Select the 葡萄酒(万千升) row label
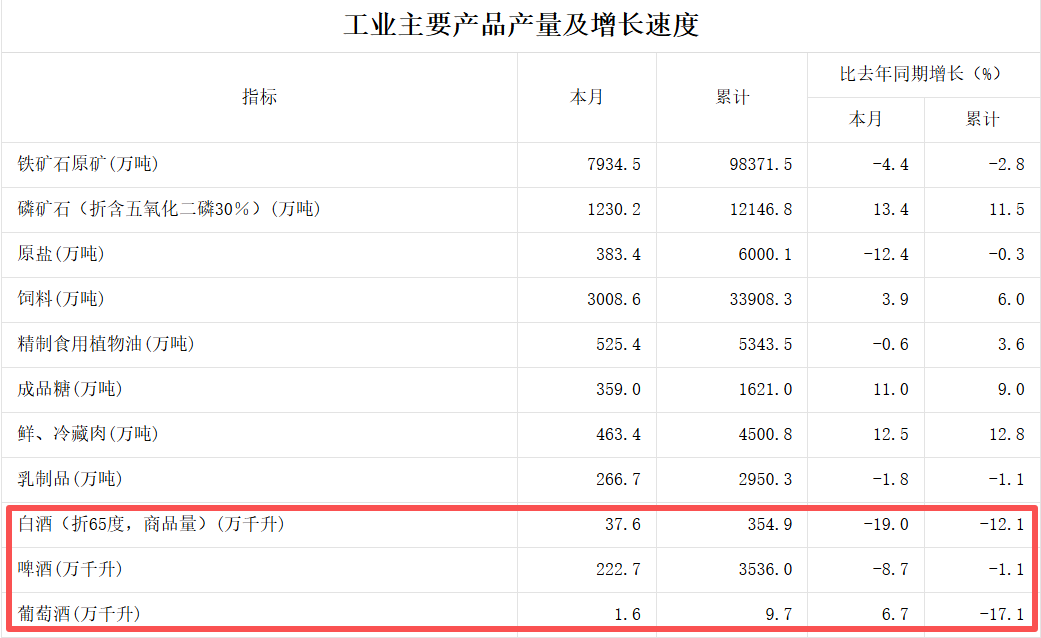Screen dimensions: 1041x638 coord(79,613)
